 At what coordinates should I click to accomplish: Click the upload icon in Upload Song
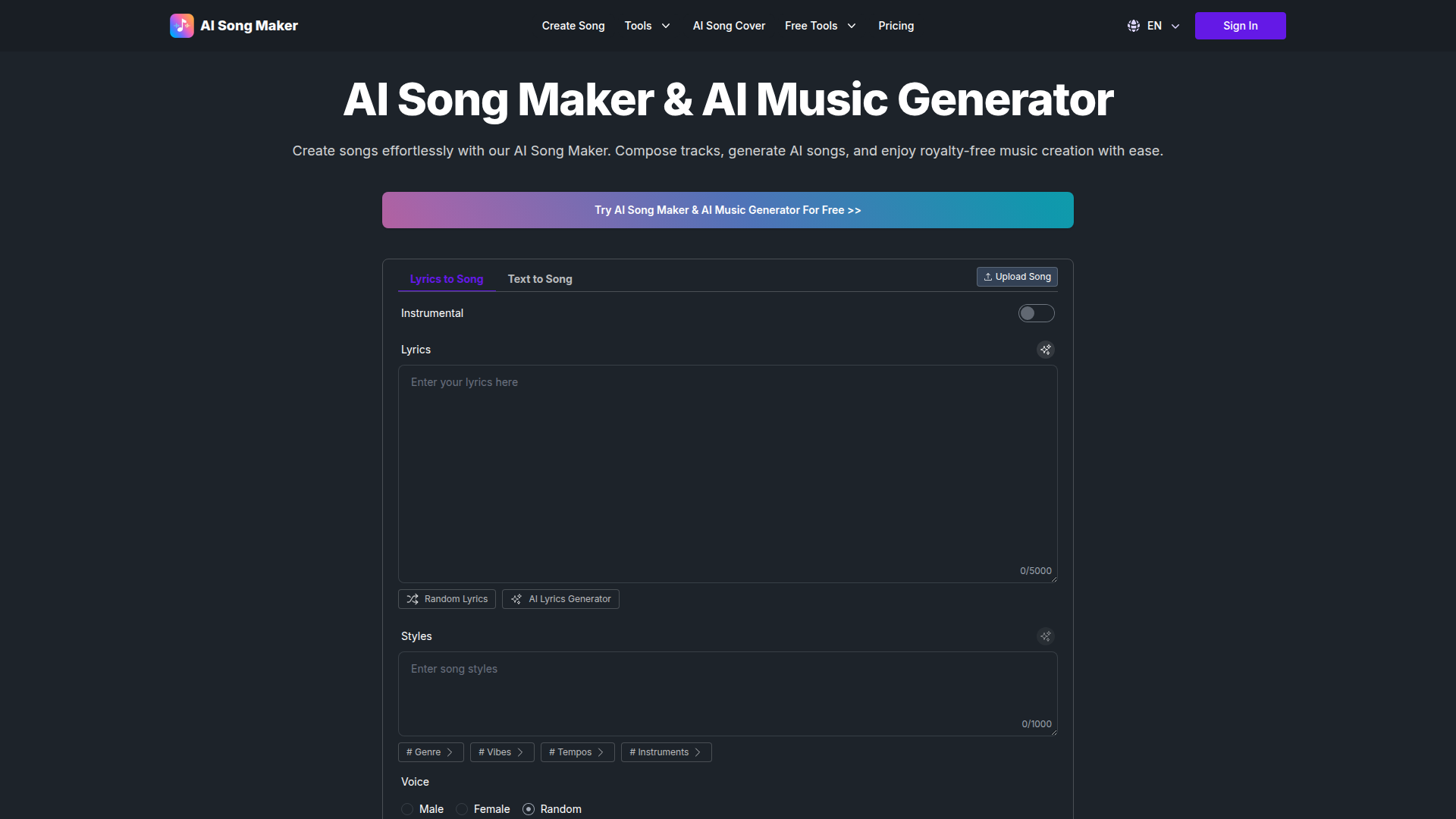tap(988, 277)
